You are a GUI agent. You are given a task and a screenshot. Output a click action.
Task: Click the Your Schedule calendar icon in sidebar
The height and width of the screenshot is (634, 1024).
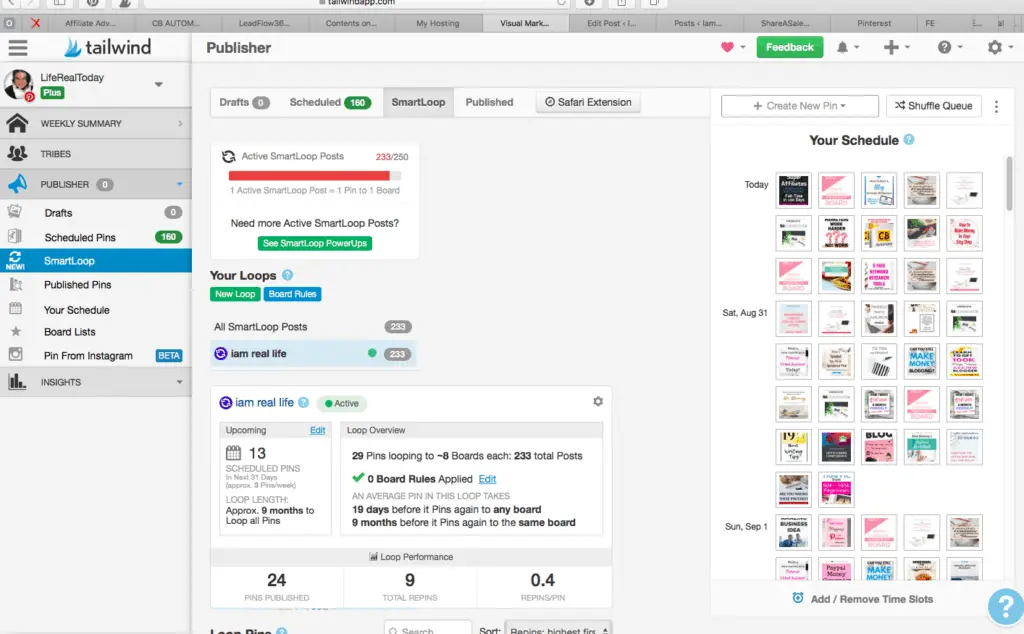point(16,308)
